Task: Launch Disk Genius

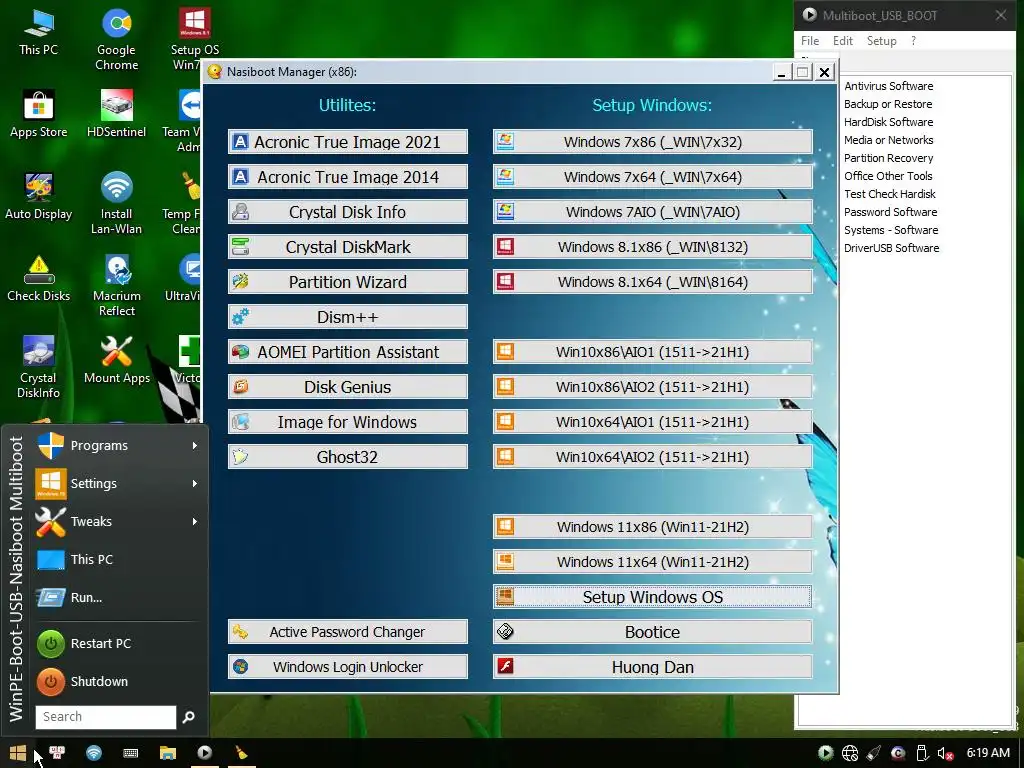Action: [347, 387]
